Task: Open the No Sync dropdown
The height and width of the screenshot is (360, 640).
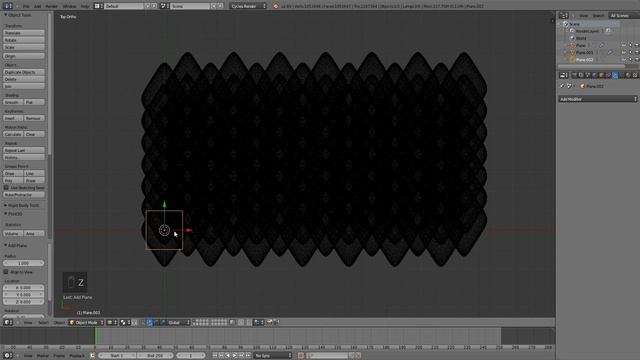Action: (273, 356)
